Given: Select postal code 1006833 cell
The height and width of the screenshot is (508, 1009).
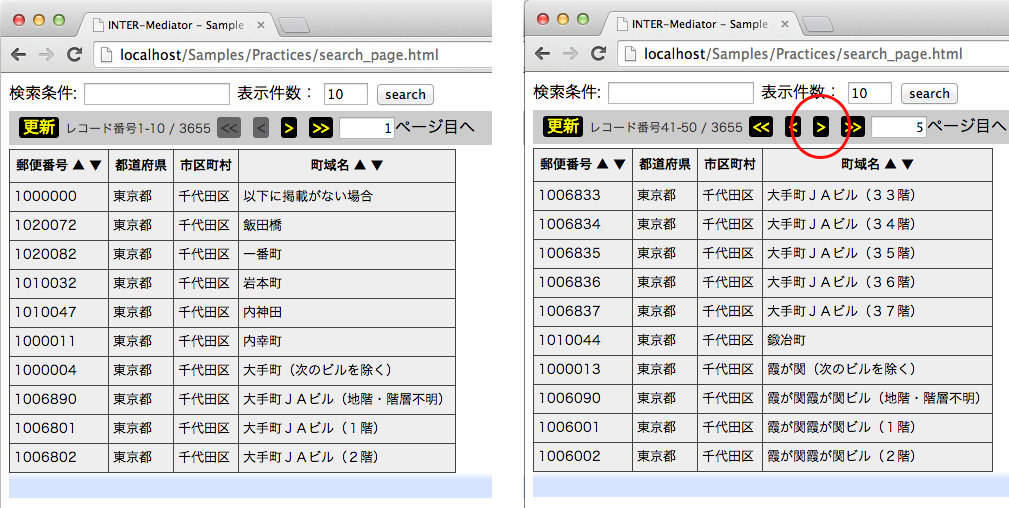Looking at the screenshot, I should point(583,195).
